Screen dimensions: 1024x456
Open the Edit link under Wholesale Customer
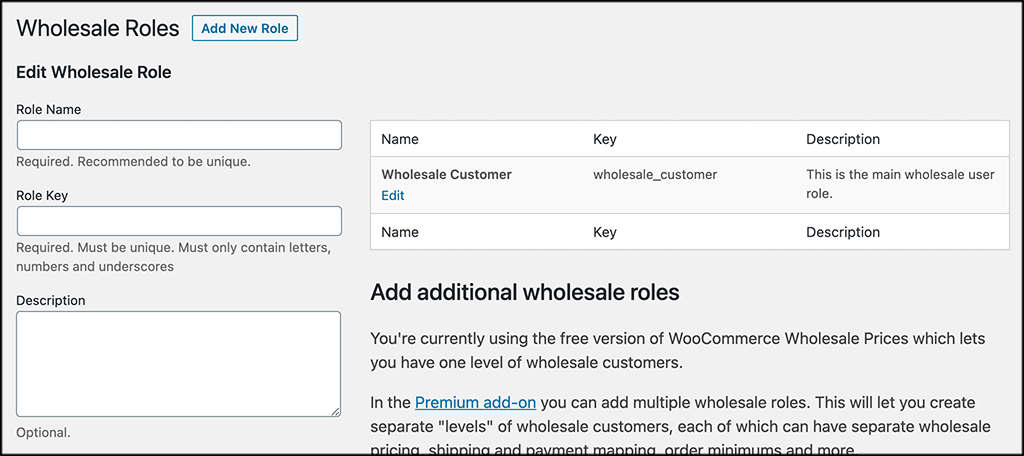pos(393,196)
